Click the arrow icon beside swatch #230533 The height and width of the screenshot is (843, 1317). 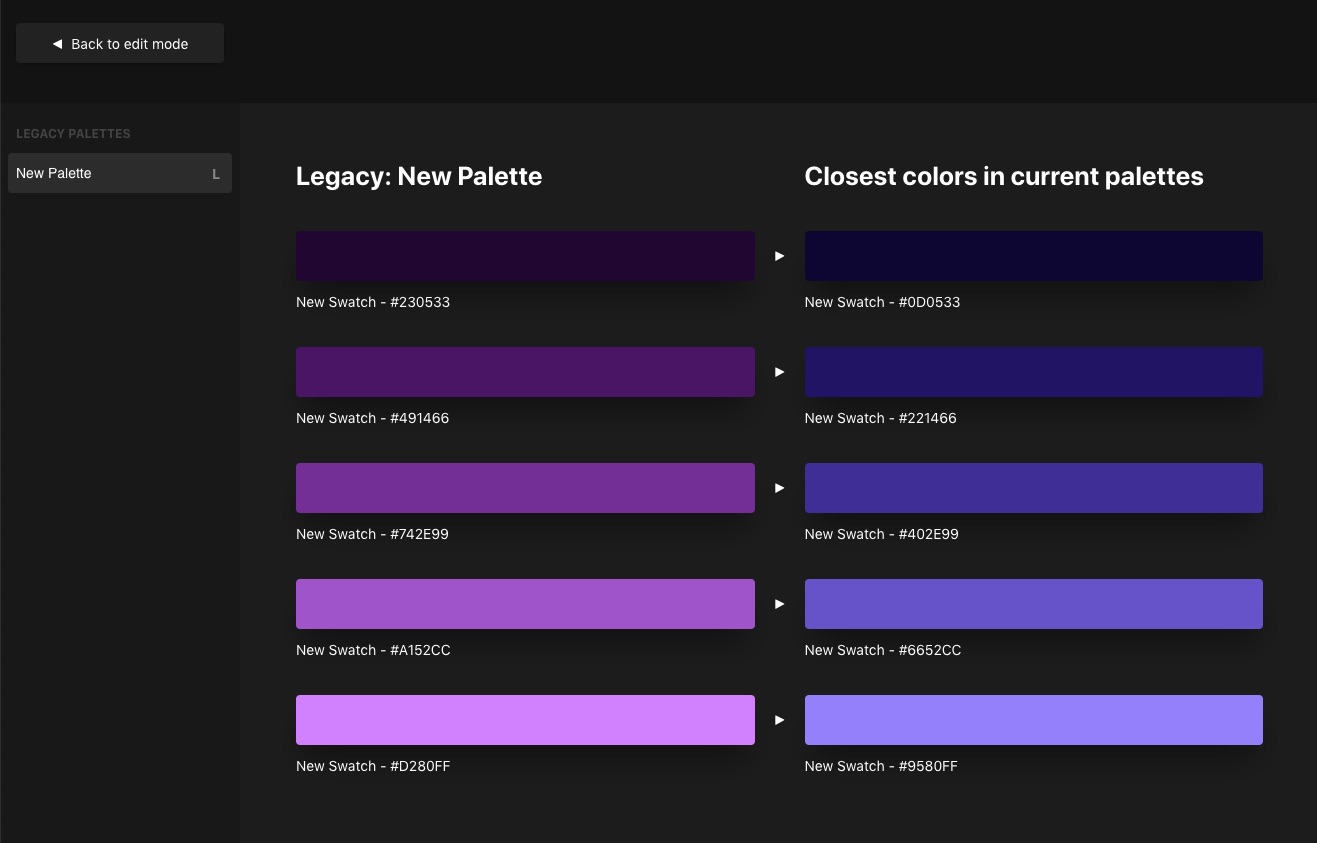pyautogui.click(x=779, y=256)
